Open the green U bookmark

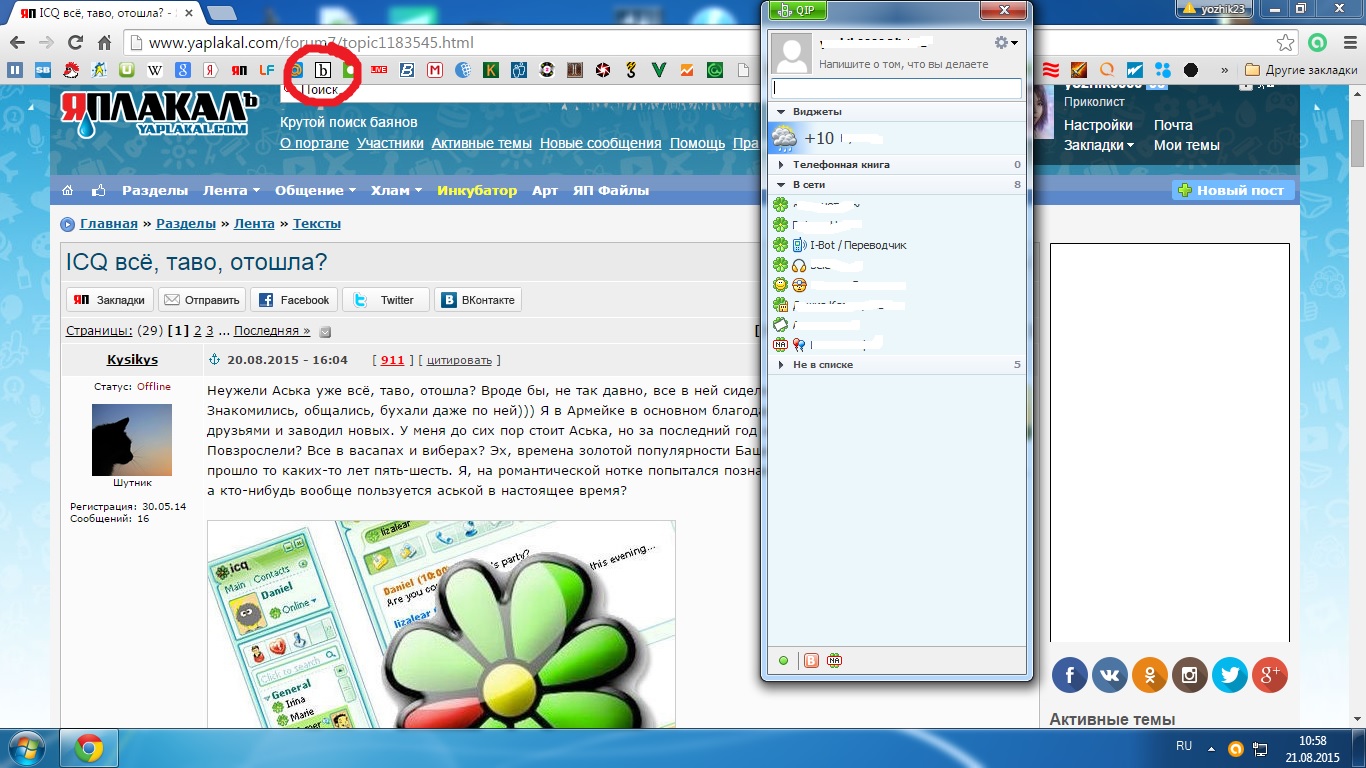pos(127,70)
